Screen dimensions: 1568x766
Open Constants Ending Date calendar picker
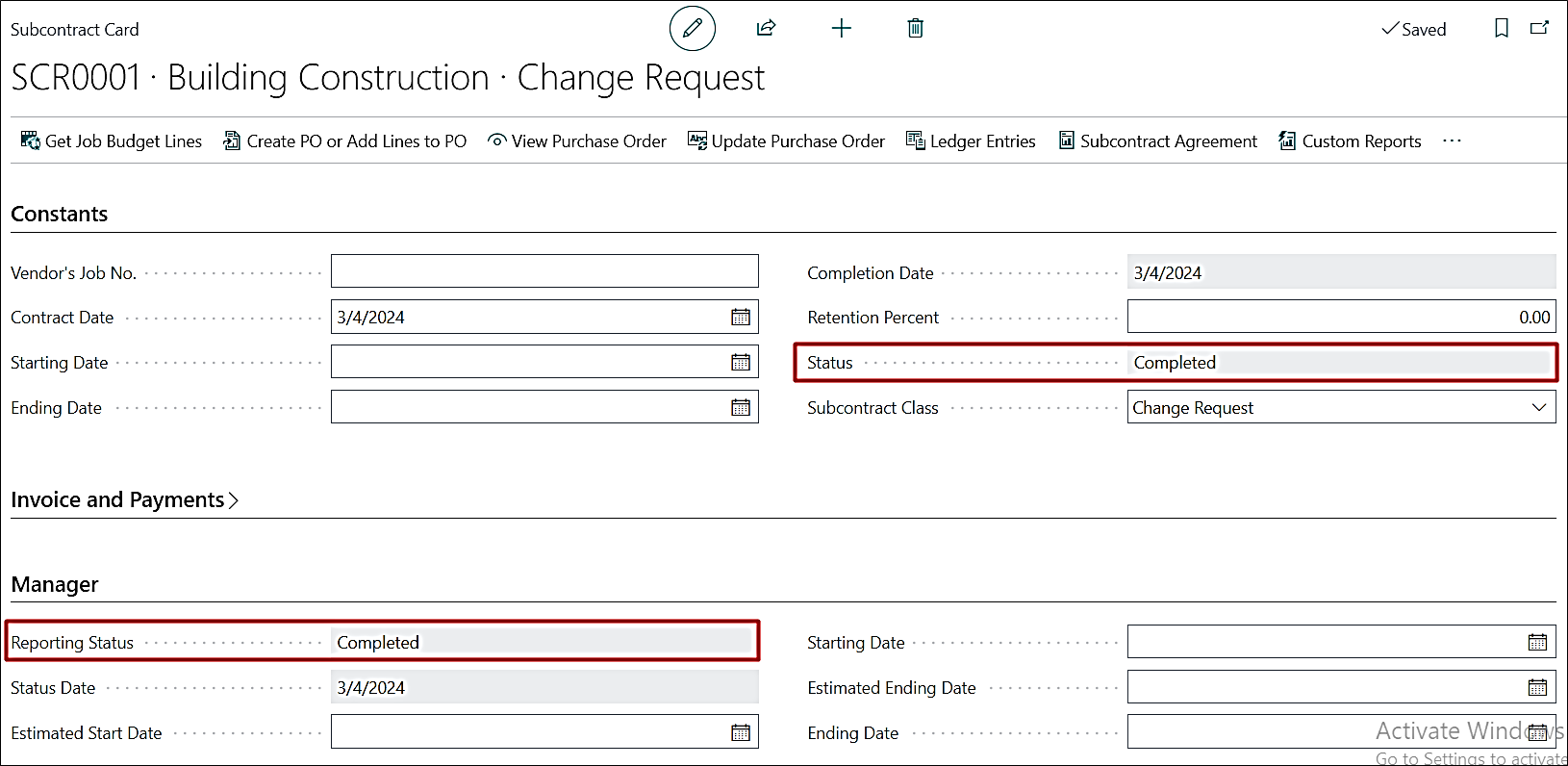(x=740, y=407)
